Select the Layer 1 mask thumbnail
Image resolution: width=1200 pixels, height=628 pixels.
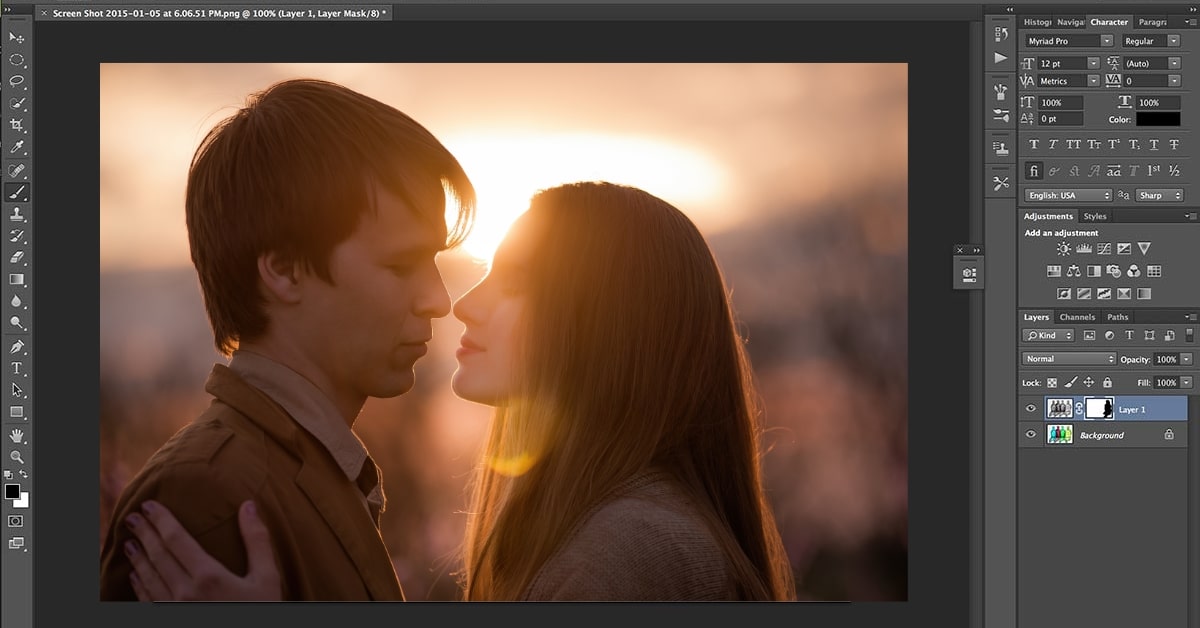tap(1100, 408)
